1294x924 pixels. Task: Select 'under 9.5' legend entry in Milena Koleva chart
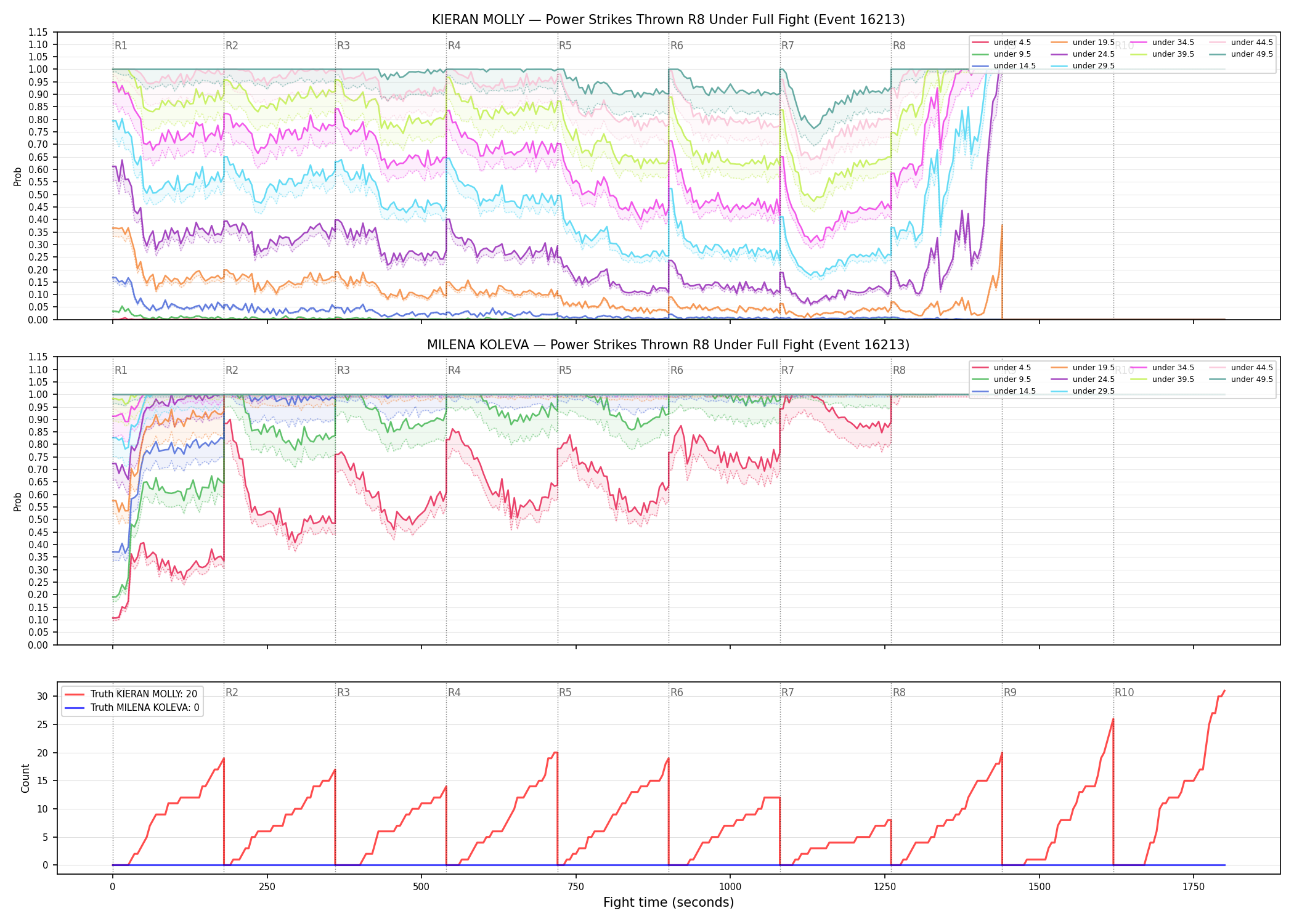(1001, 379)
